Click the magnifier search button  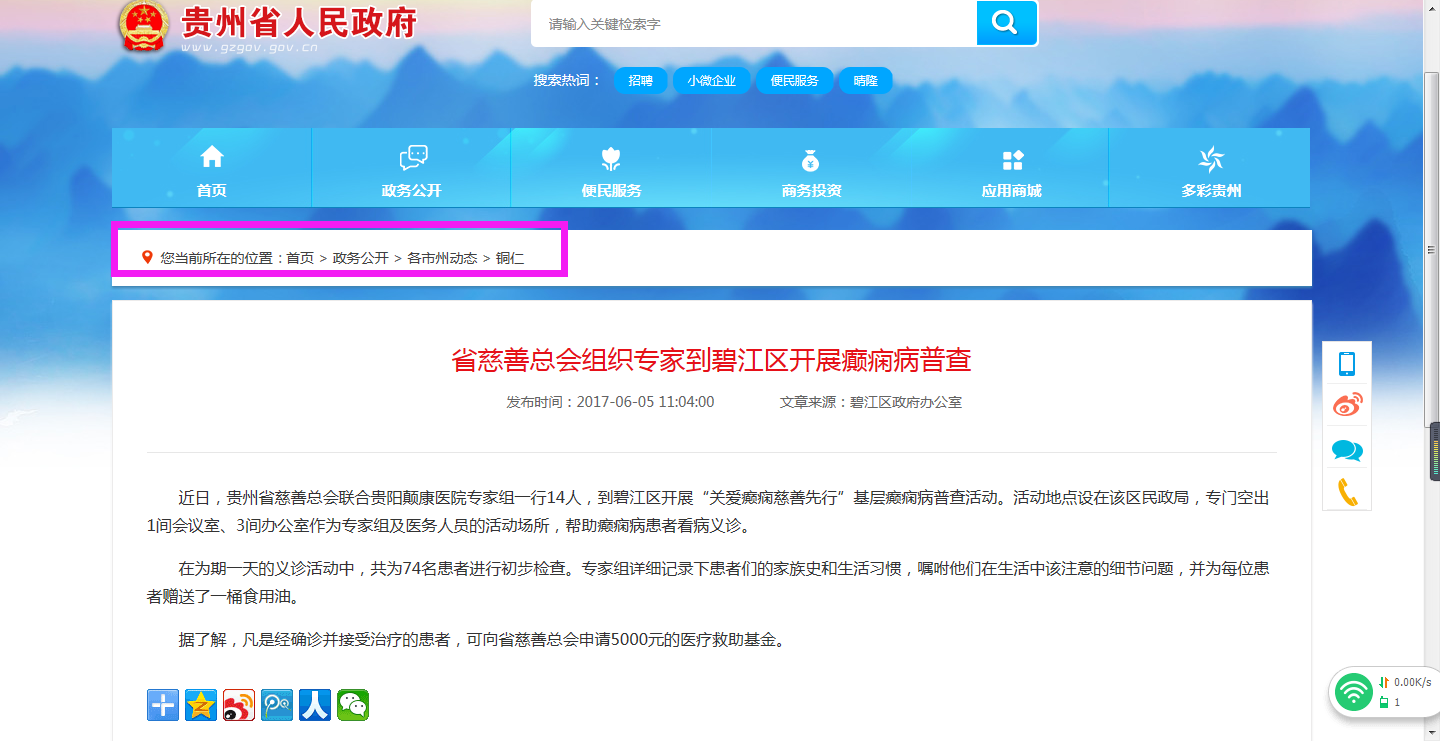pyautogui.click(x=1006, y=23)
